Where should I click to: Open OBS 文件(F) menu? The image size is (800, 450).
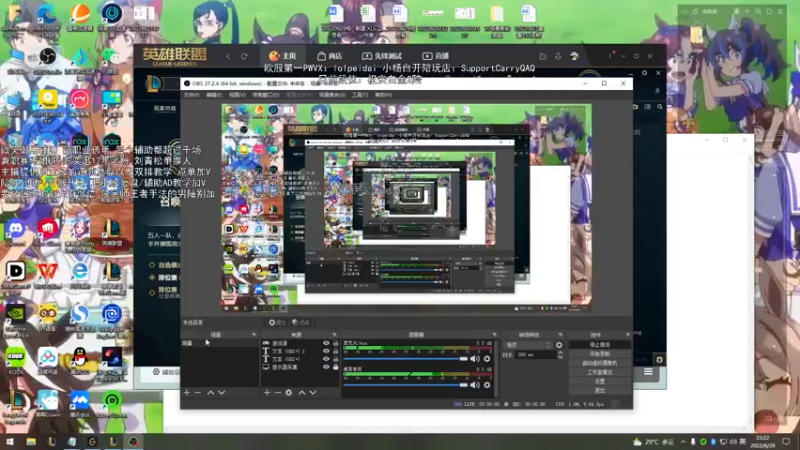[191, 95]
